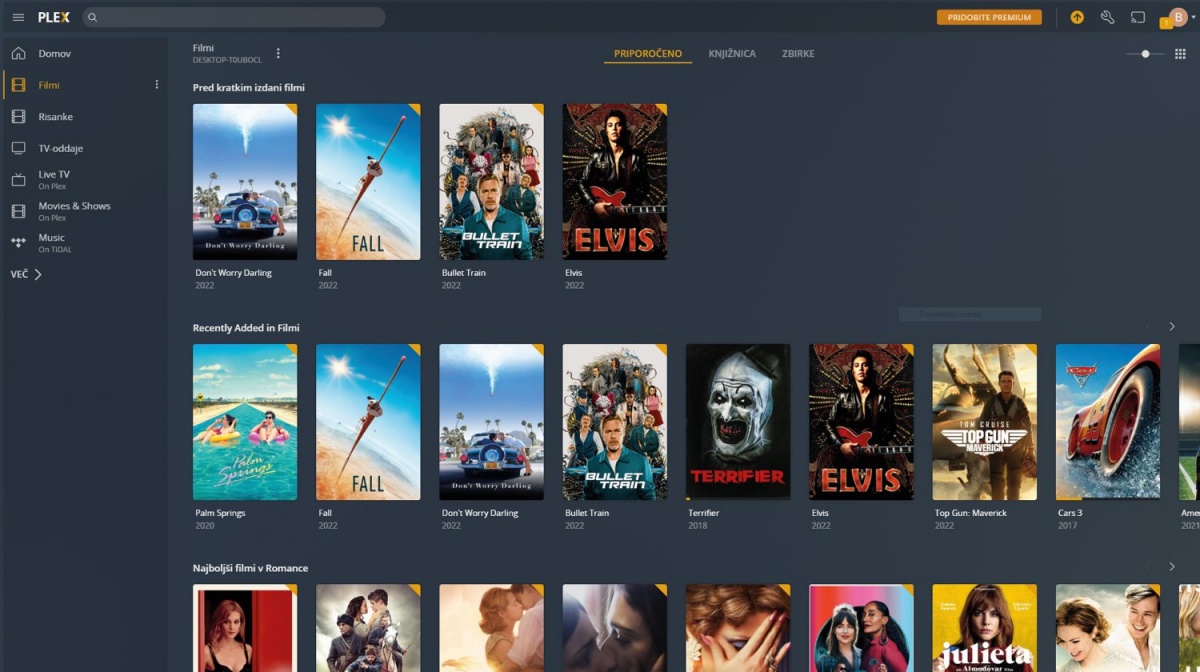Viewport: 1200px width, 672px height.
Task: Click the 'Cars 3' title text
Action: [x=1070, y=513]
